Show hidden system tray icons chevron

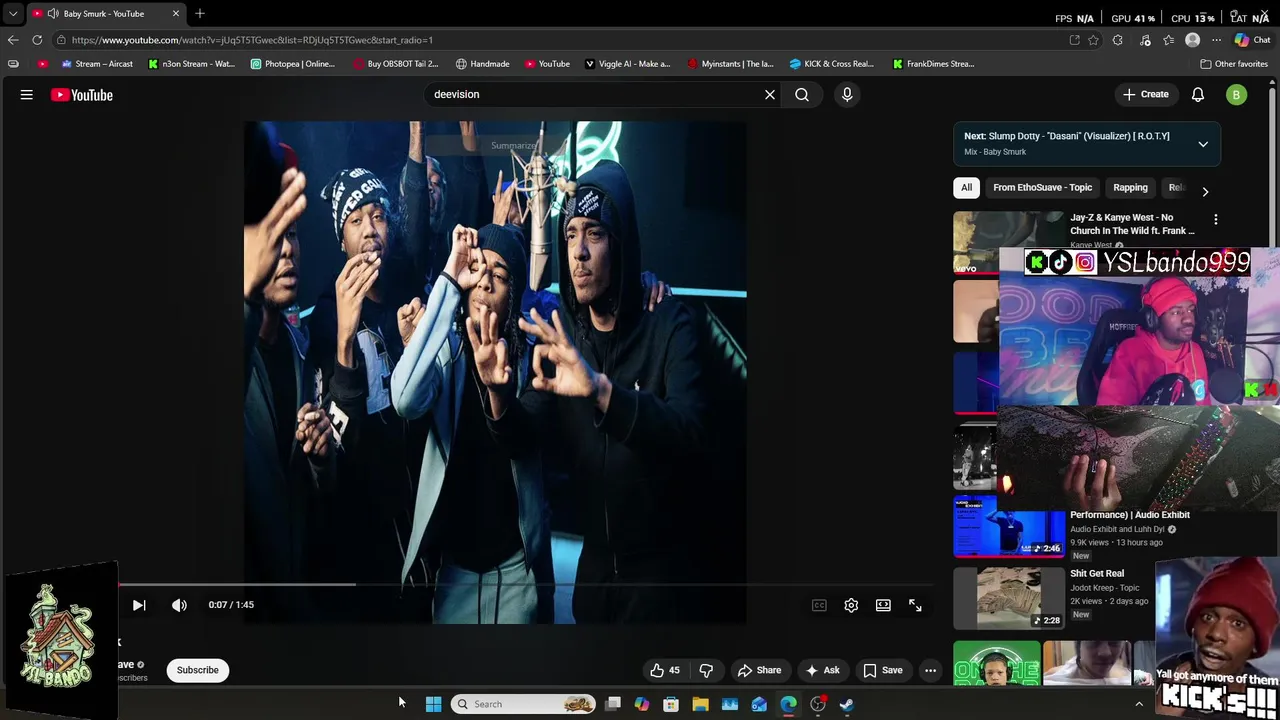click(x=1139, y=704)
